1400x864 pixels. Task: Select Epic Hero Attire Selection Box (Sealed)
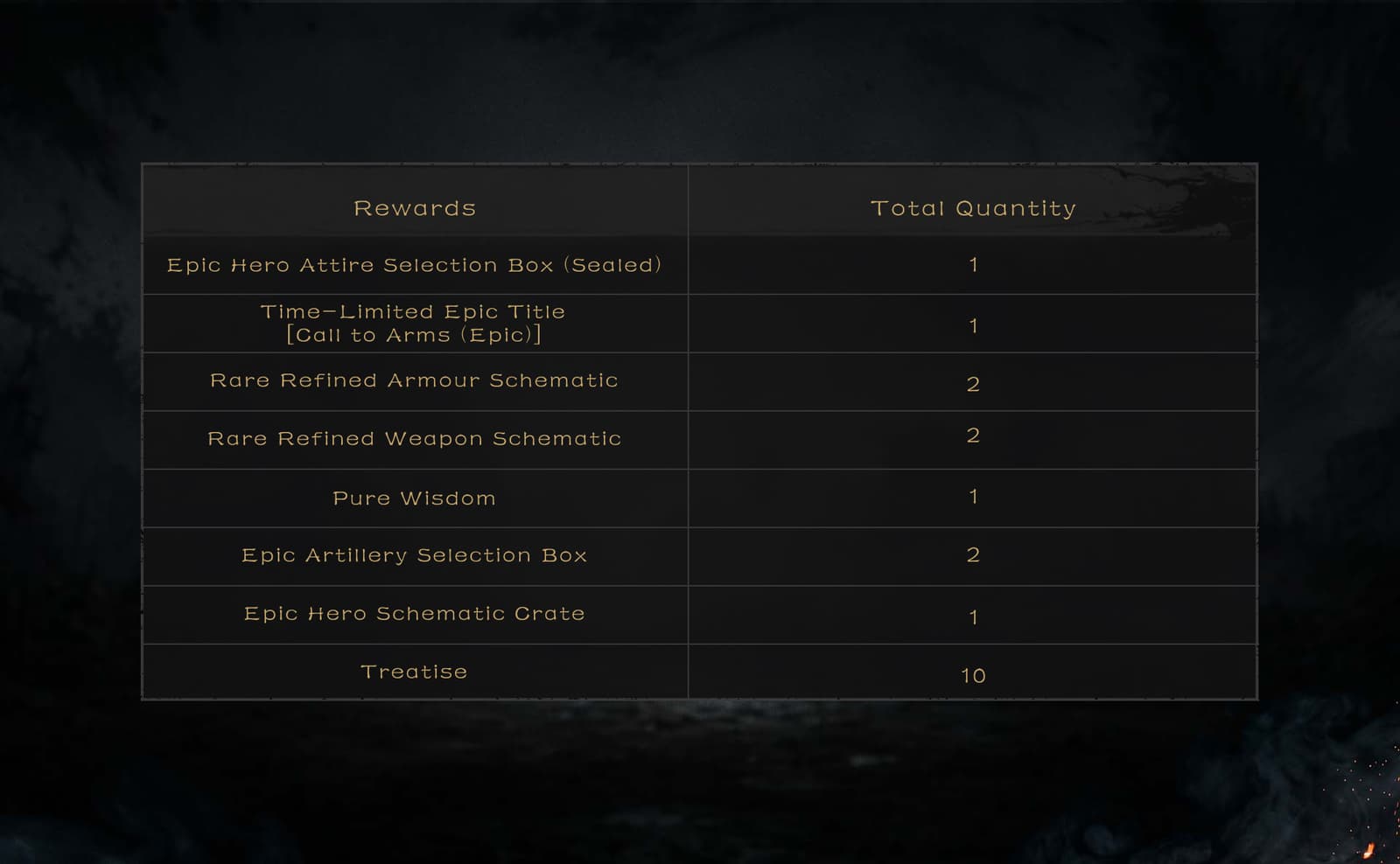(x=415, y=265)
